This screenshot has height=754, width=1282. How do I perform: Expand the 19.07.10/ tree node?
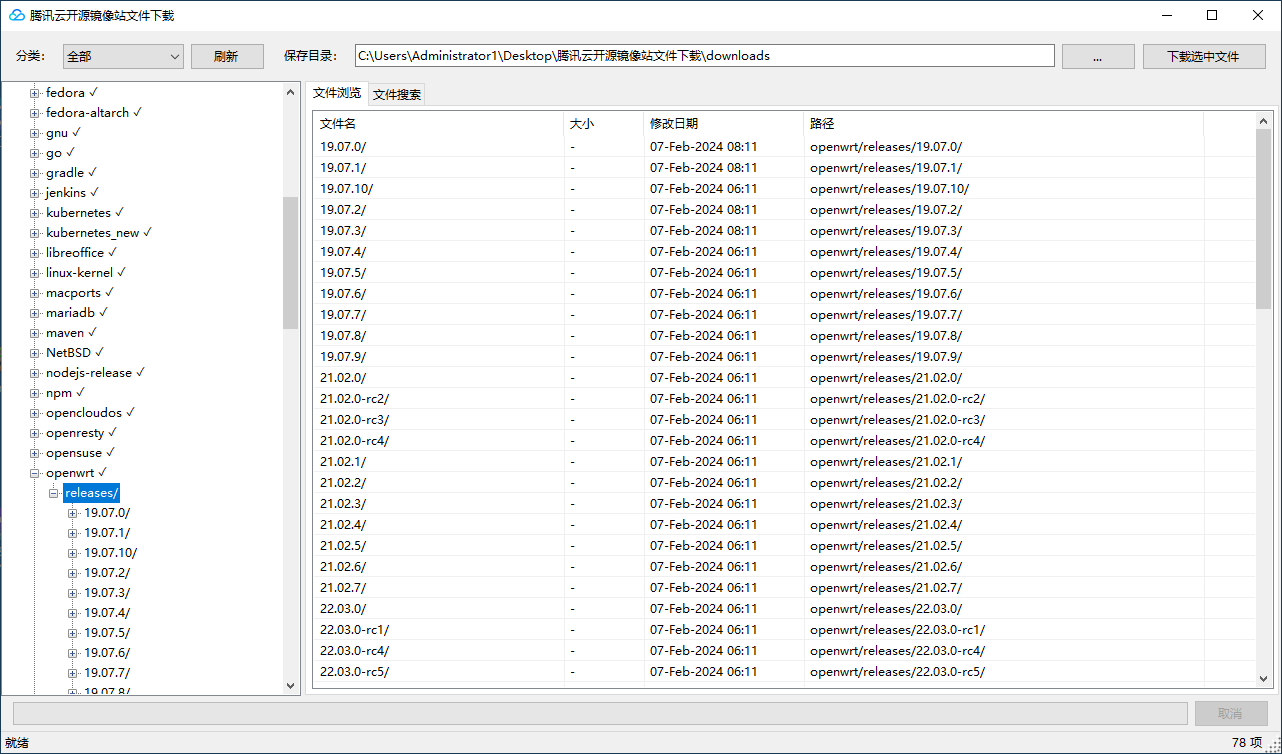coord(73,553)
